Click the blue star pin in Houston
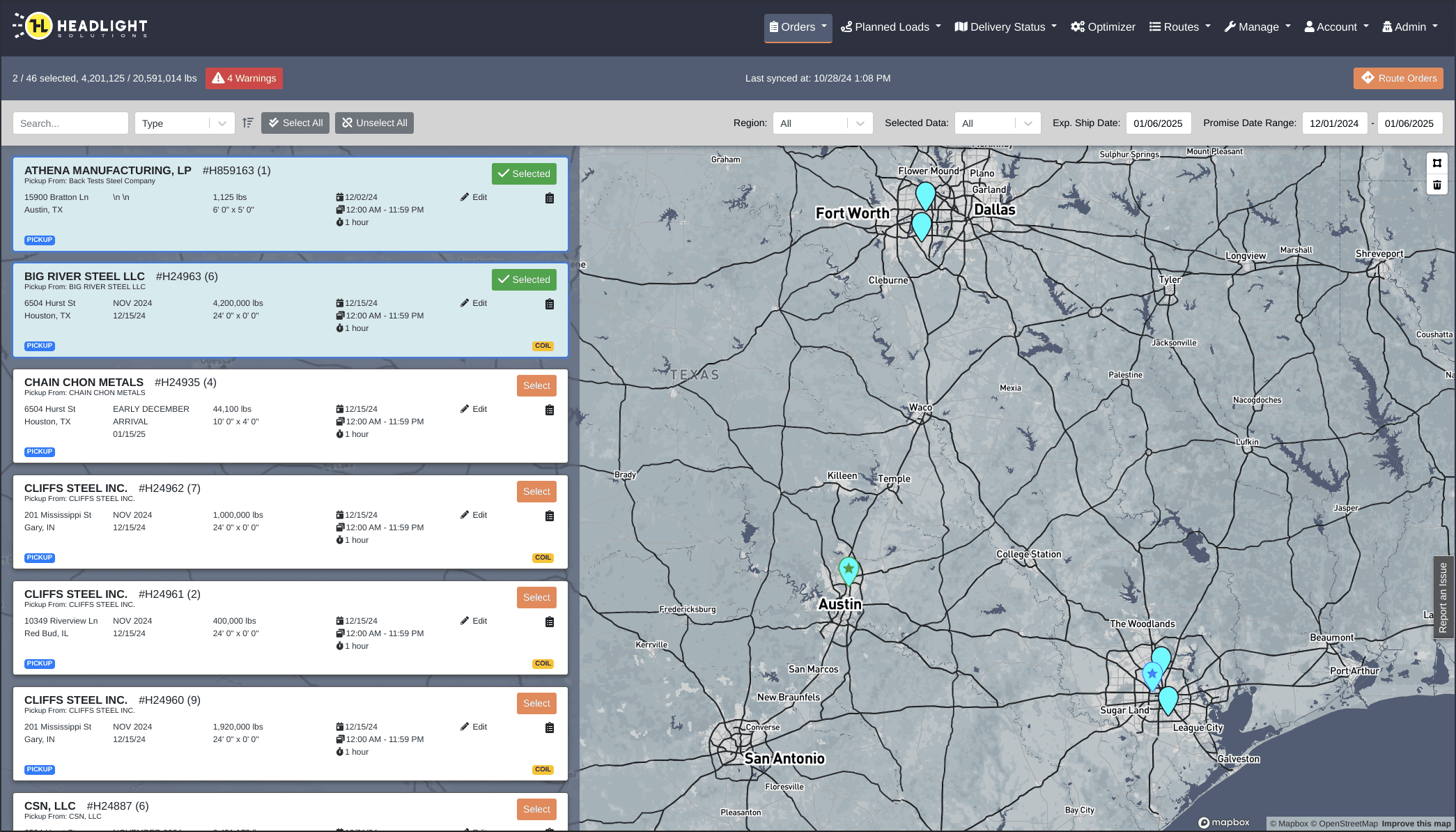1456x832 pixels. coord(1152,674)
